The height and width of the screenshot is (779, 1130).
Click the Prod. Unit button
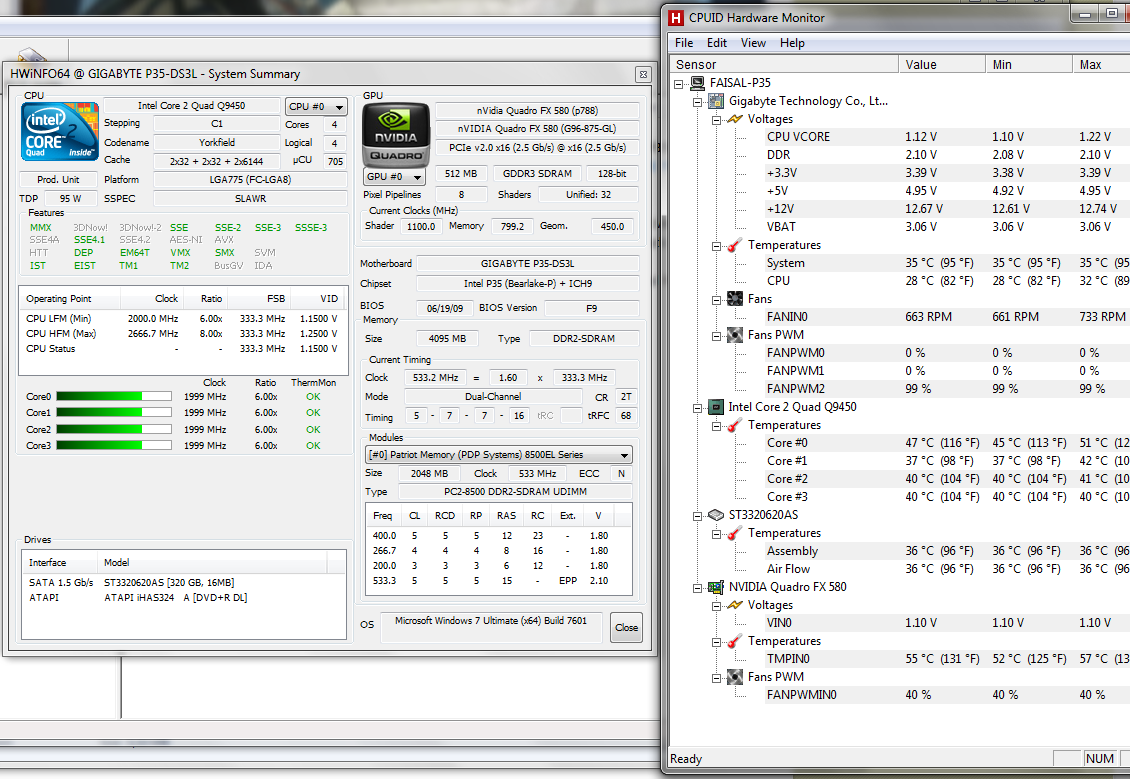pyautogui.click(x=58, y=179)
